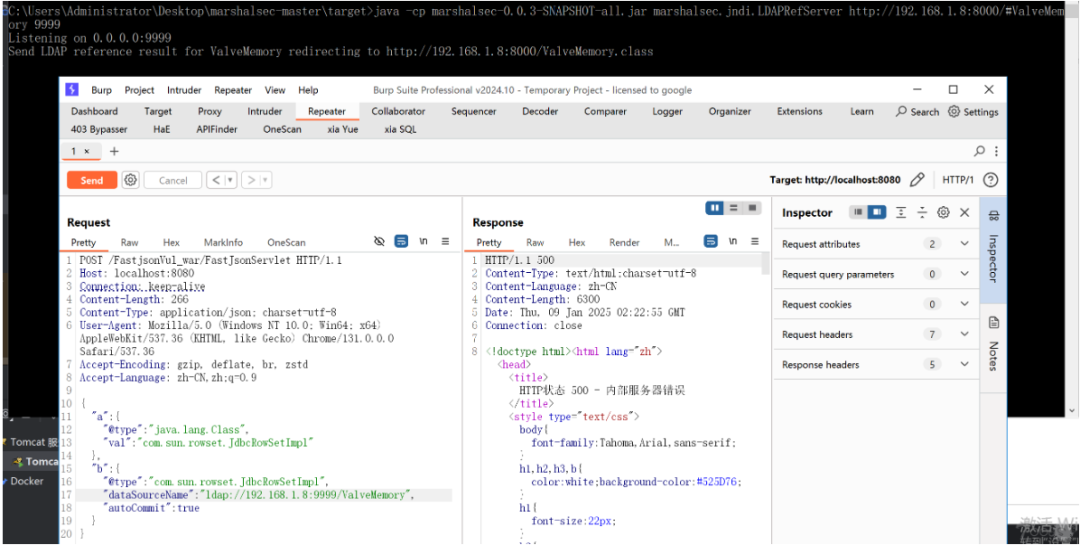Open the Burp menu
Image resolution: width=1080 pixels, height=545 pixels.
tap(101, 90)
